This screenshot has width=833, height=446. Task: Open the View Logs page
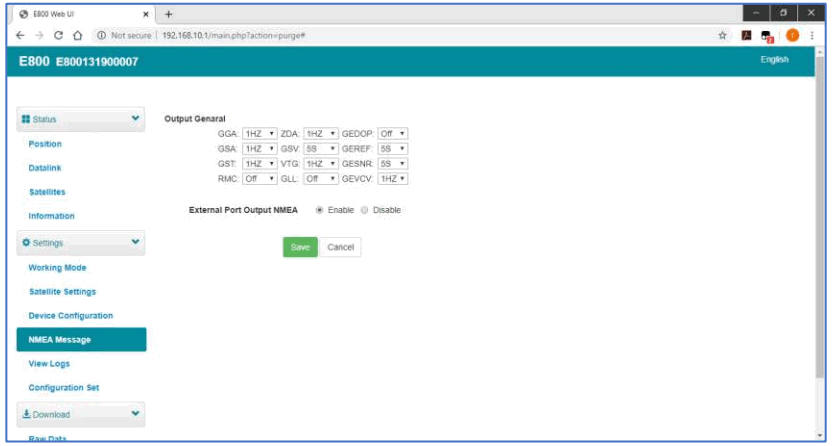point(49,364)
